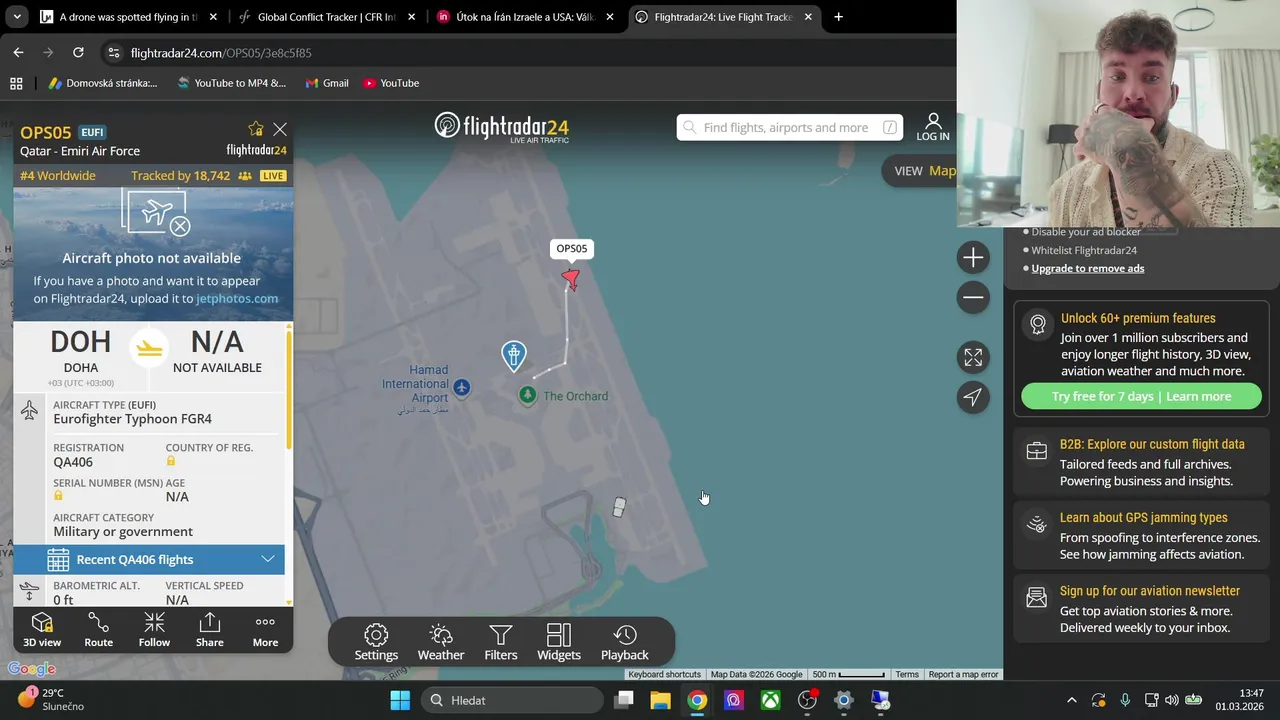Open weather widget showing 29°C
Viewport: 1280px width, 720px height.
[x=50, y=699]
